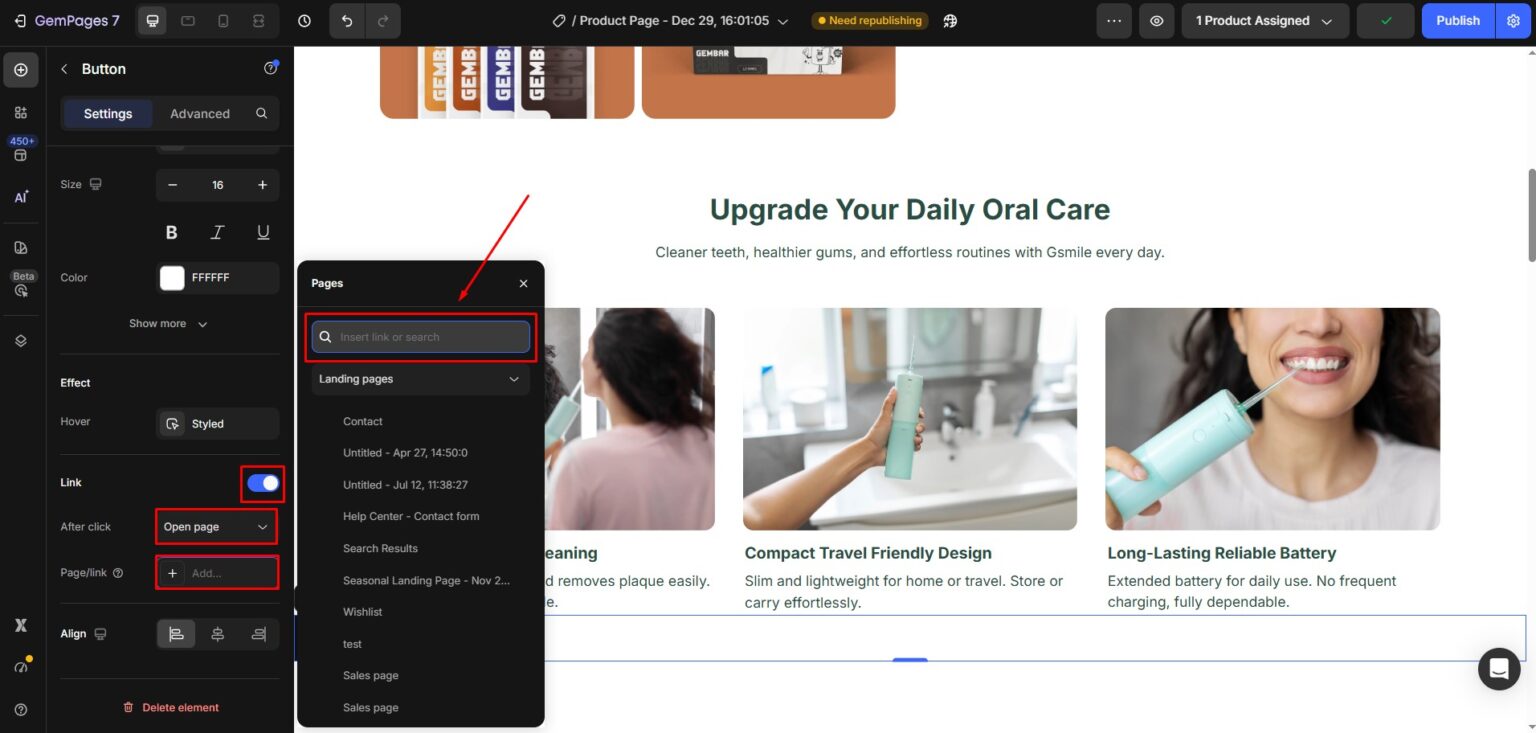1536x733 pixels.
Task: Increase font size with plus stepper
Action: (262, 185)
